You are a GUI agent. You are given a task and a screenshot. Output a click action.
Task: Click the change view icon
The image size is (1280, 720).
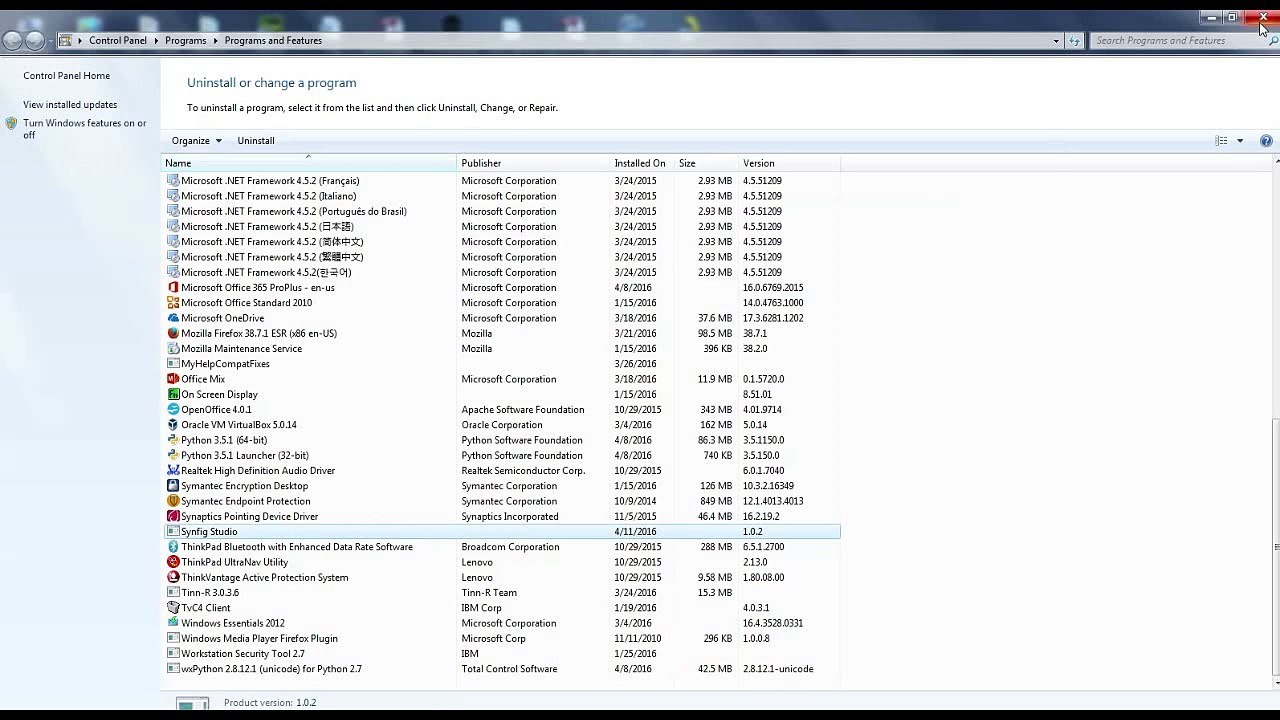point(1221,141)
